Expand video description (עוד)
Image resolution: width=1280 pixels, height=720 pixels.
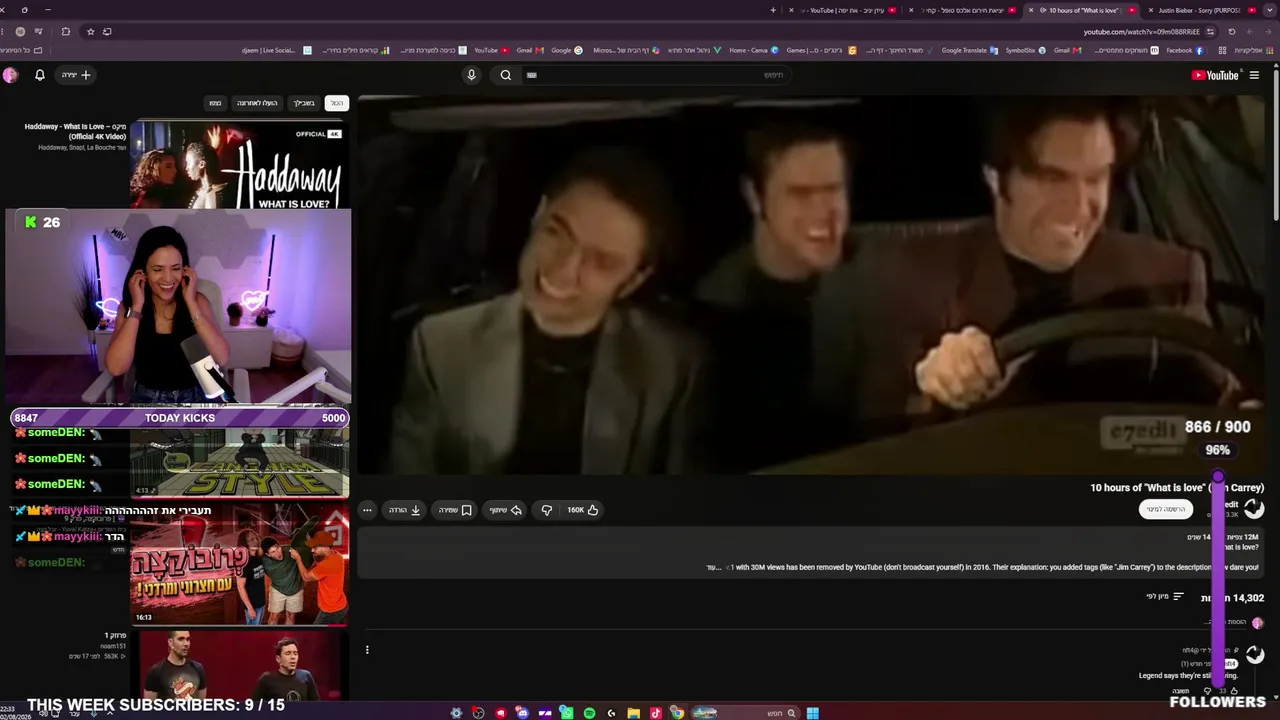pyautogui.click(x=714, y=568)
